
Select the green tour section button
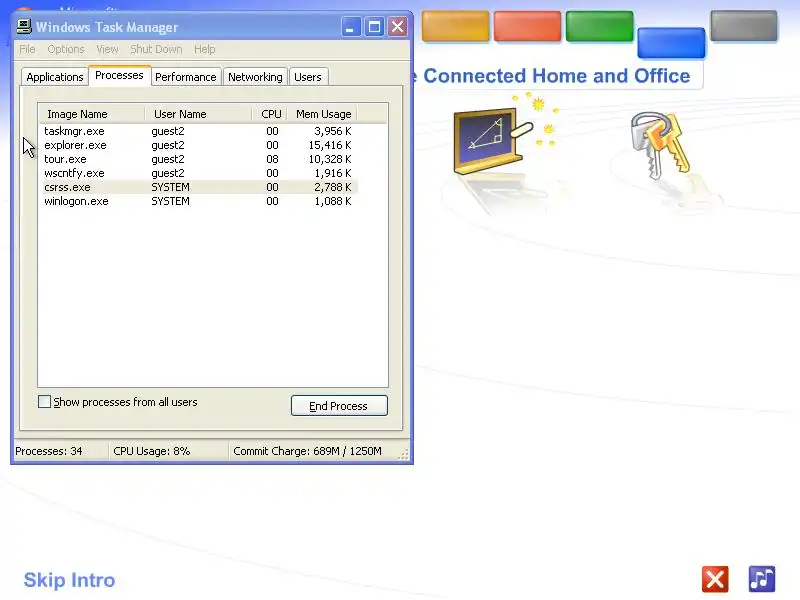599,26
